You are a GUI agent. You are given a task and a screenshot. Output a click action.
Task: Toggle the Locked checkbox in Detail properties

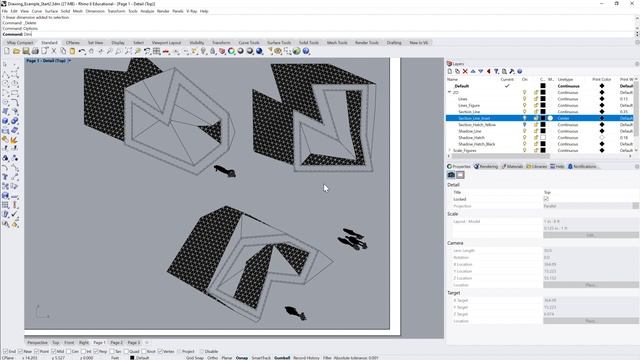[x=546, y=199]
